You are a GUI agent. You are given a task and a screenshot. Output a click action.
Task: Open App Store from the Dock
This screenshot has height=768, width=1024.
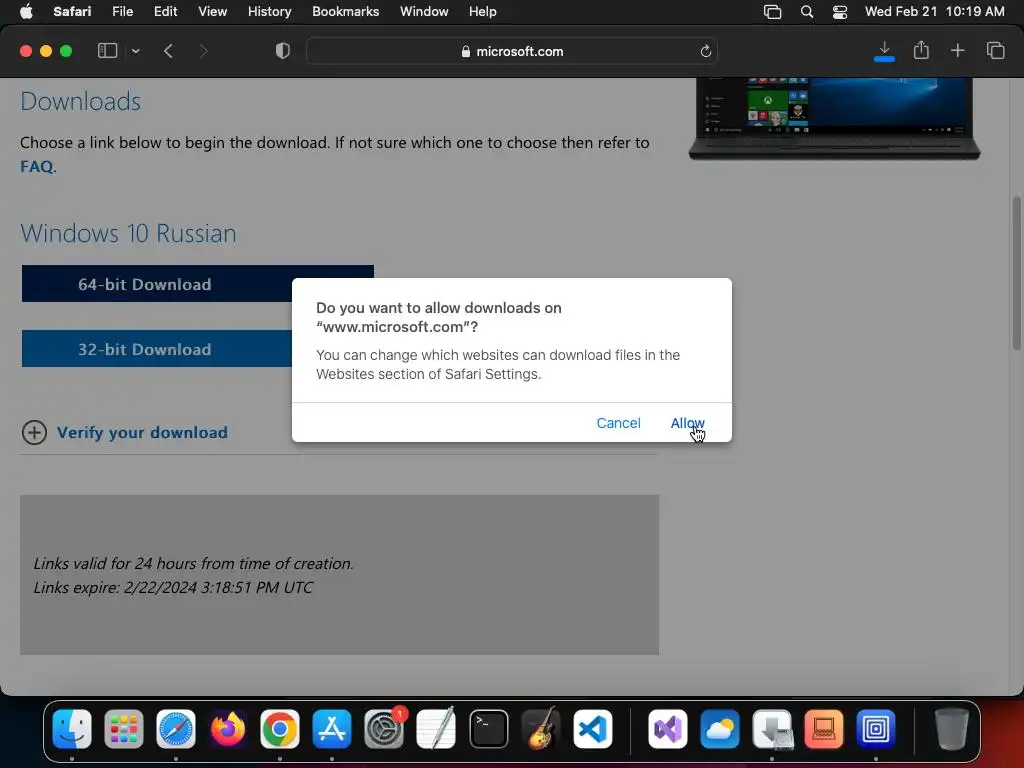coord(332,729)
